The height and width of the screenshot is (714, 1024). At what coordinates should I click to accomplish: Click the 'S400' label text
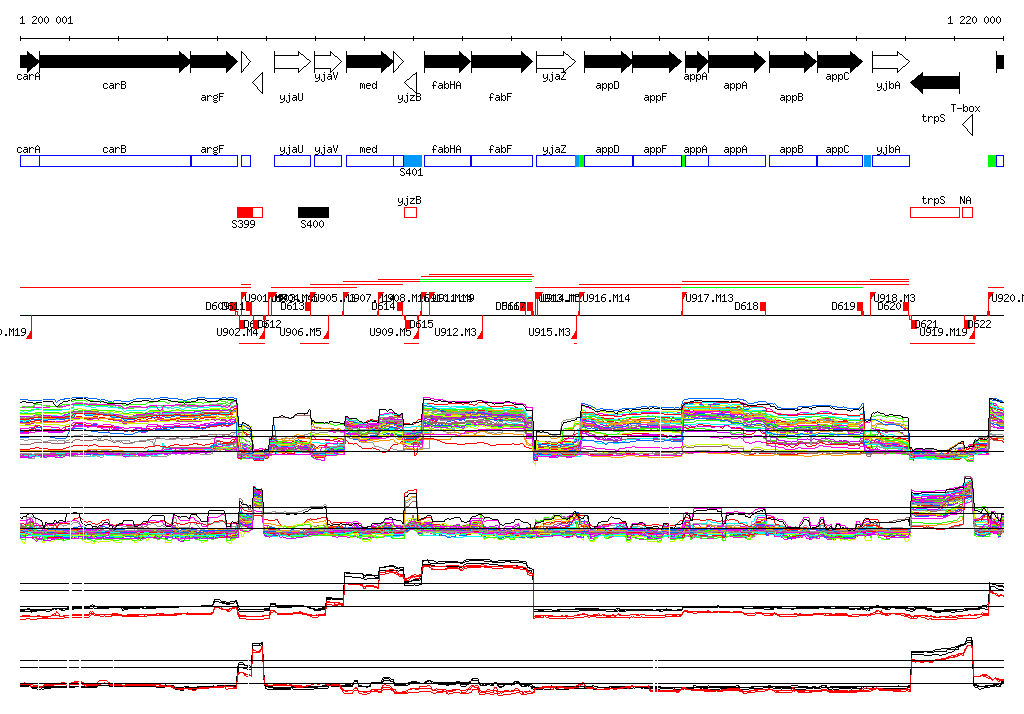click(312, 224)
